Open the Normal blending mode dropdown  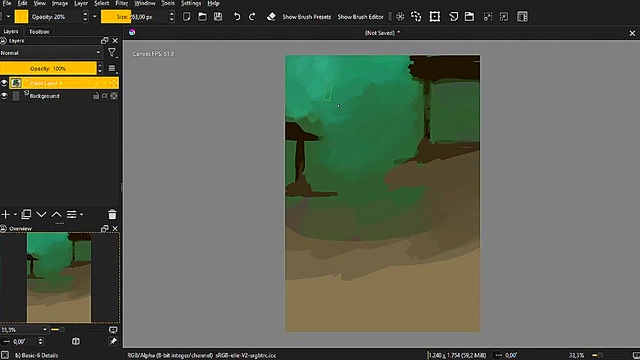[51, 53]
